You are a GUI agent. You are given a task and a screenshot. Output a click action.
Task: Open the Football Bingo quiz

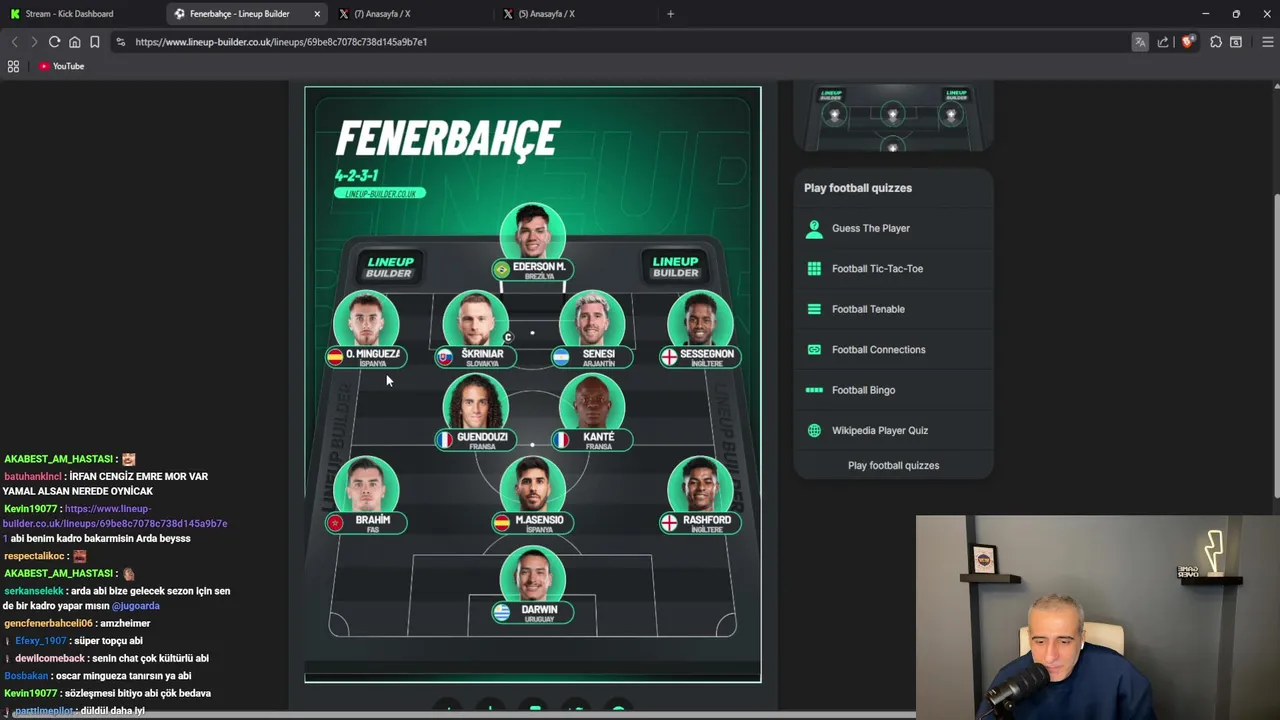[x=893, y=390]
